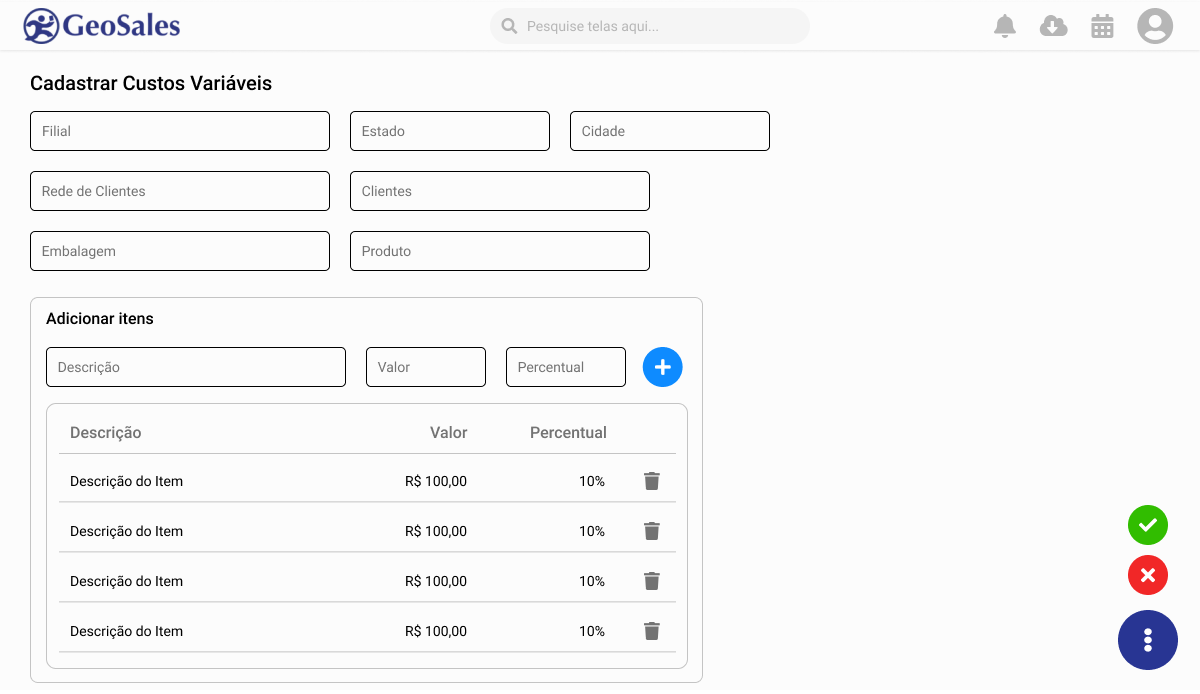The width and height of the screenshot is (1200, 694).
Task: Click the Percentual column header
Action: (568, 433)
